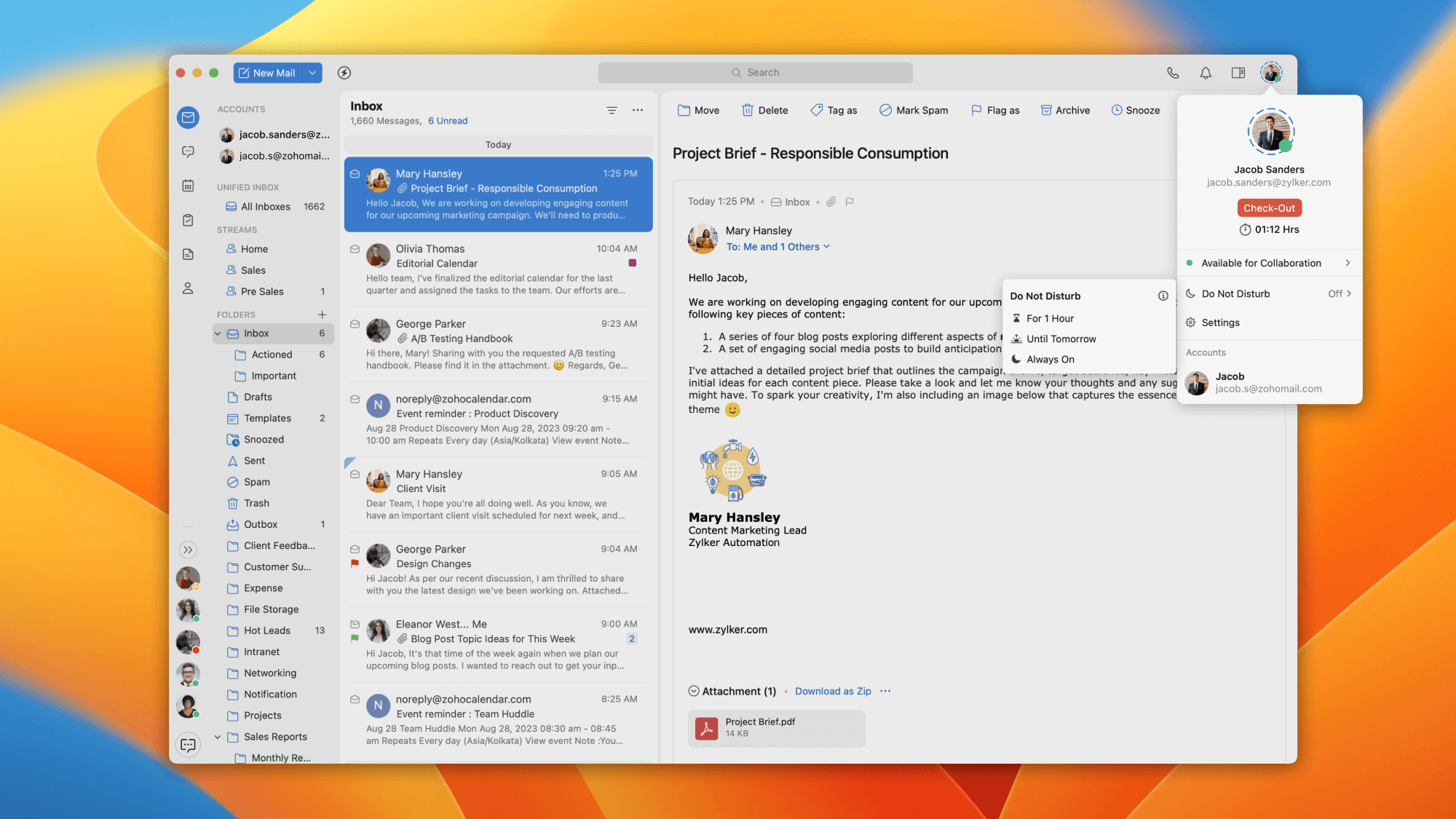Open Do Not Disturb Off submenu
Viewport: 1456px width, 819px height.
(1269, 293)
